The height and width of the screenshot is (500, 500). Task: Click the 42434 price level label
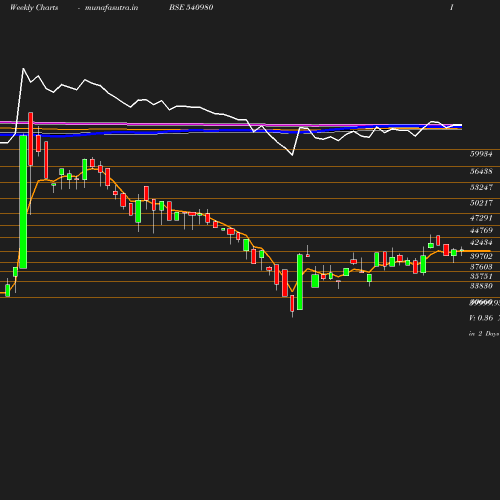(x=481, y=243)
